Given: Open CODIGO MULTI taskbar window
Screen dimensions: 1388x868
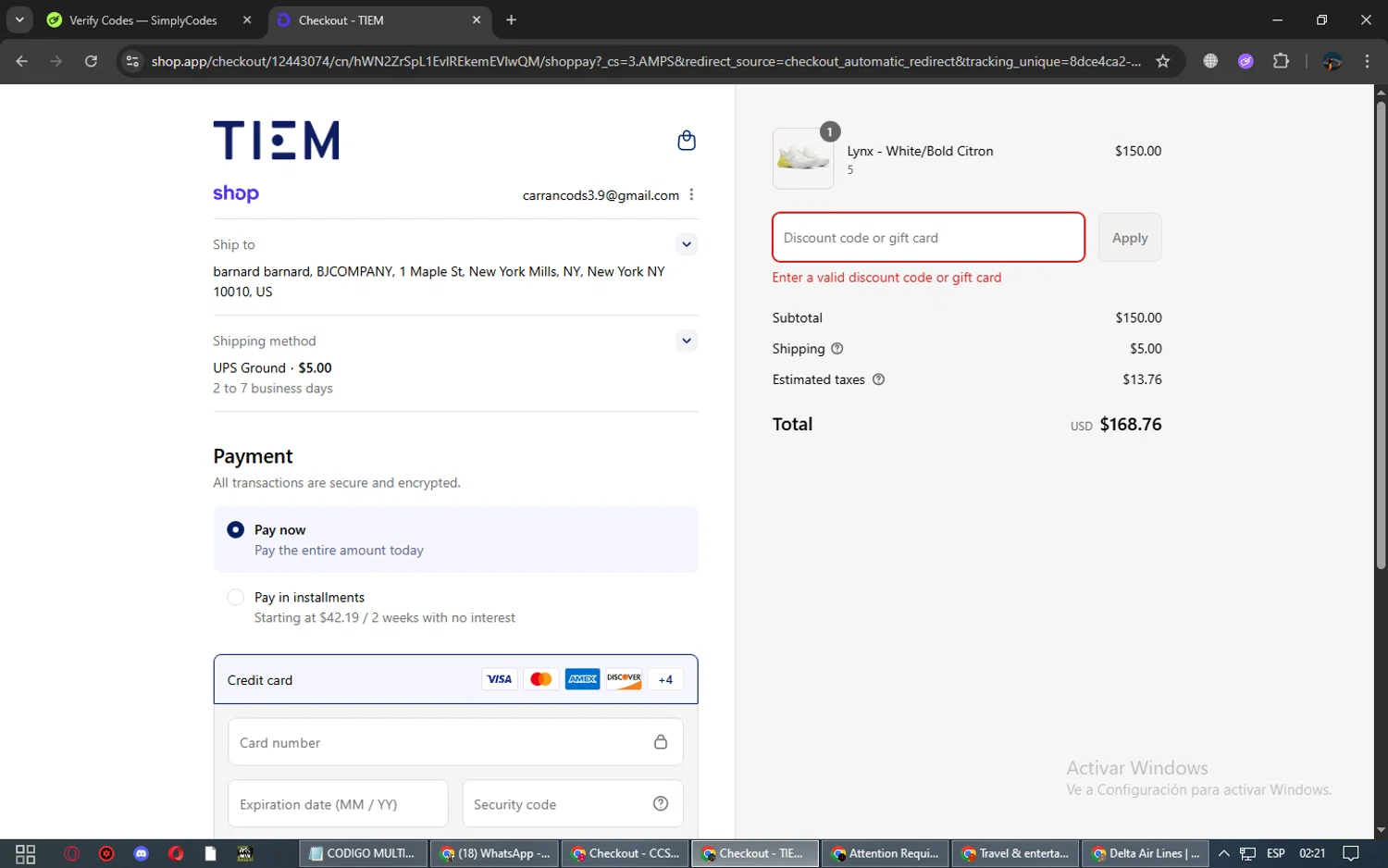Looking at the screenshot, I should 364,853.
